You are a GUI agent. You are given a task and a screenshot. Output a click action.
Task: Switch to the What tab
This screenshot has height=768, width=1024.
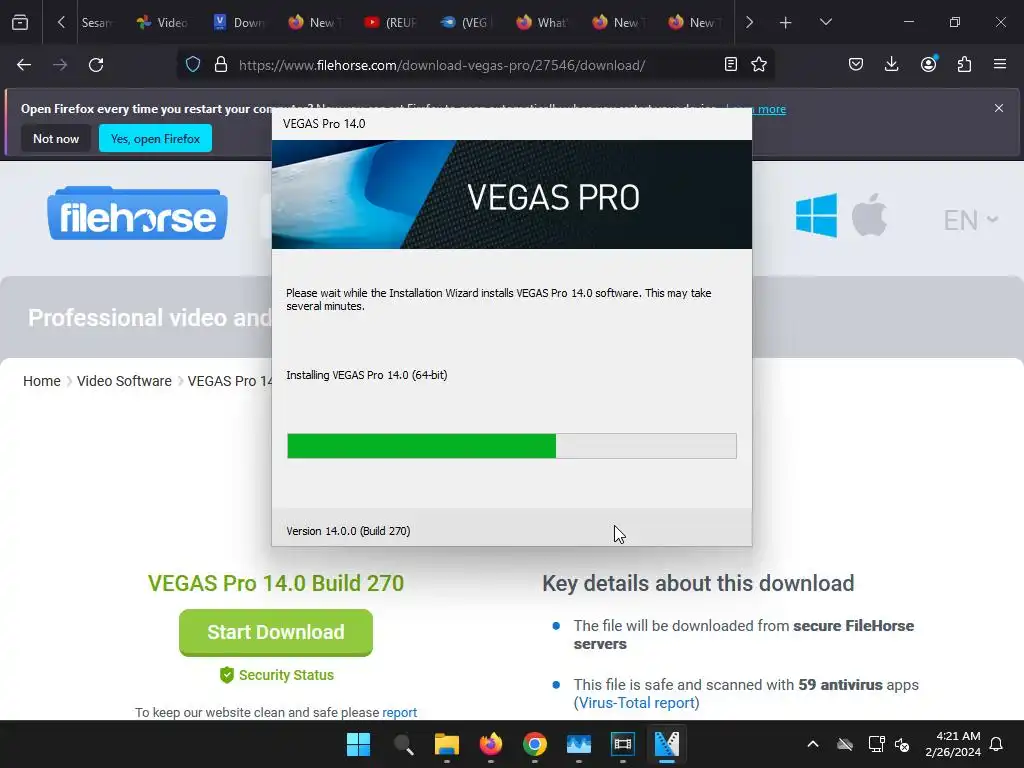(x=542, y=22)
